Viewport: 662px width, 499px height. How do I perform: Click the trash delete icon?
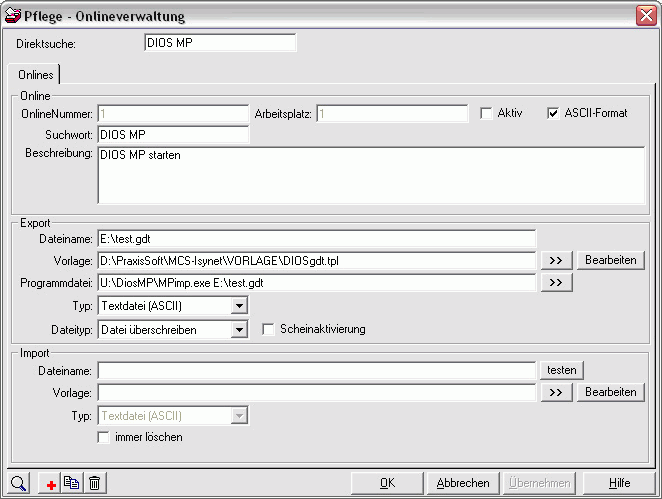[x=95, y=483]
